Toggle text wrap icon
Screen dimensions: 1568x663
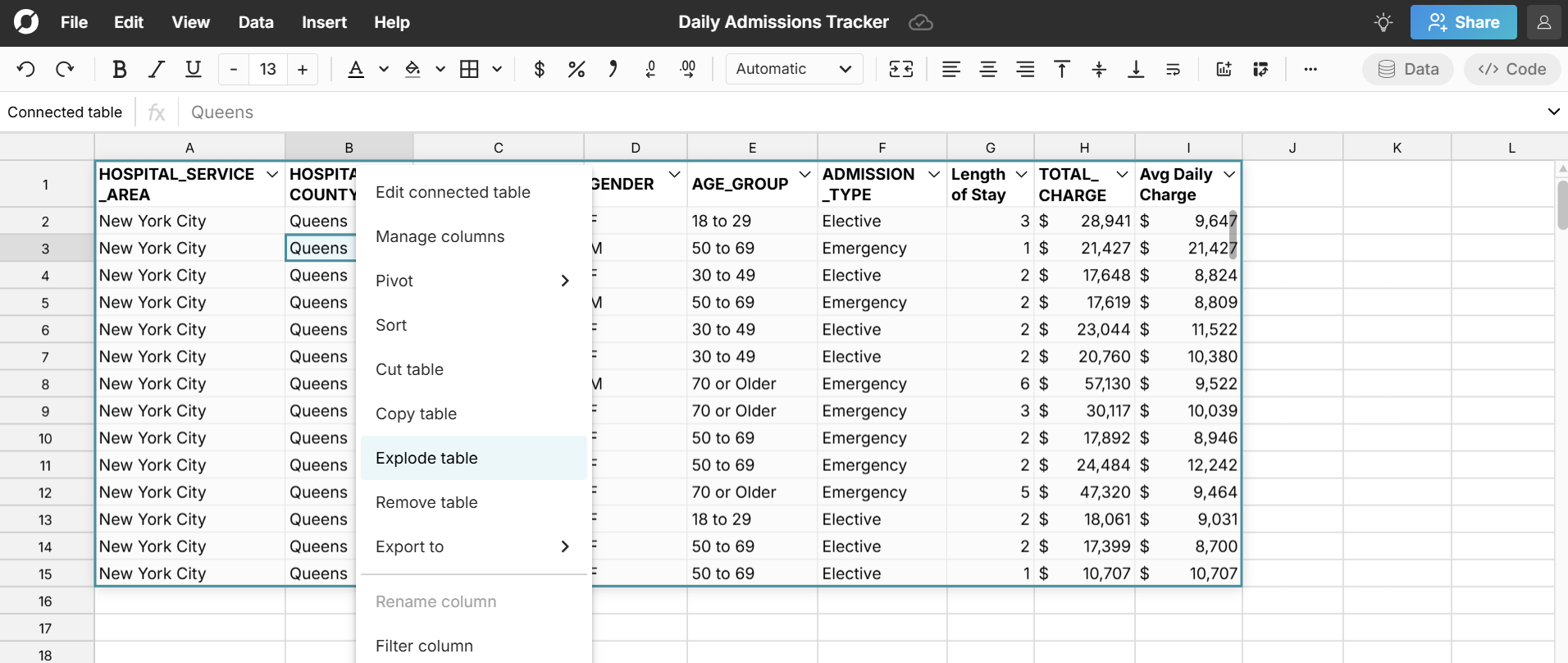coord(1174,69)
